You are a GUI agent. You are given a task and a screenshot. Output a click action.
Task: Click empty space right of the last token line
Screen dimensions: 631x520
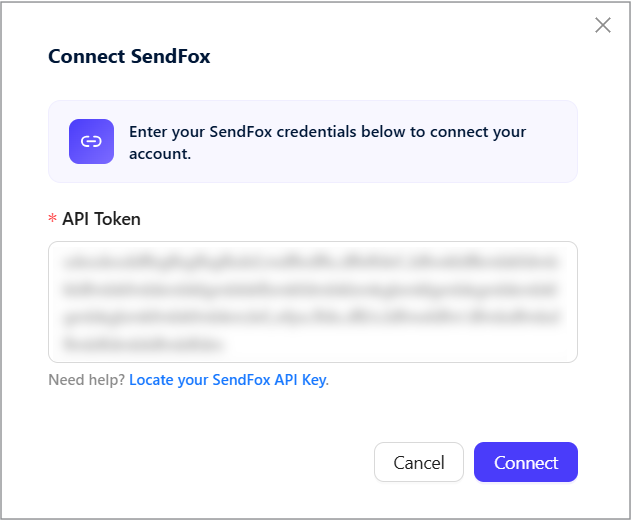tap(394, 345)
